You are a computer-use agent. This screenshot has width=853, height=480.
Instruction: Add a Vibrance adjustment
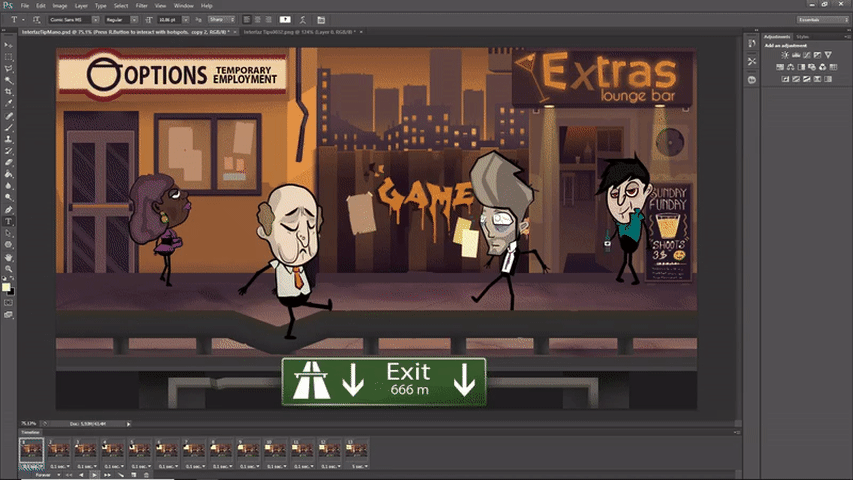click(826, 55)
